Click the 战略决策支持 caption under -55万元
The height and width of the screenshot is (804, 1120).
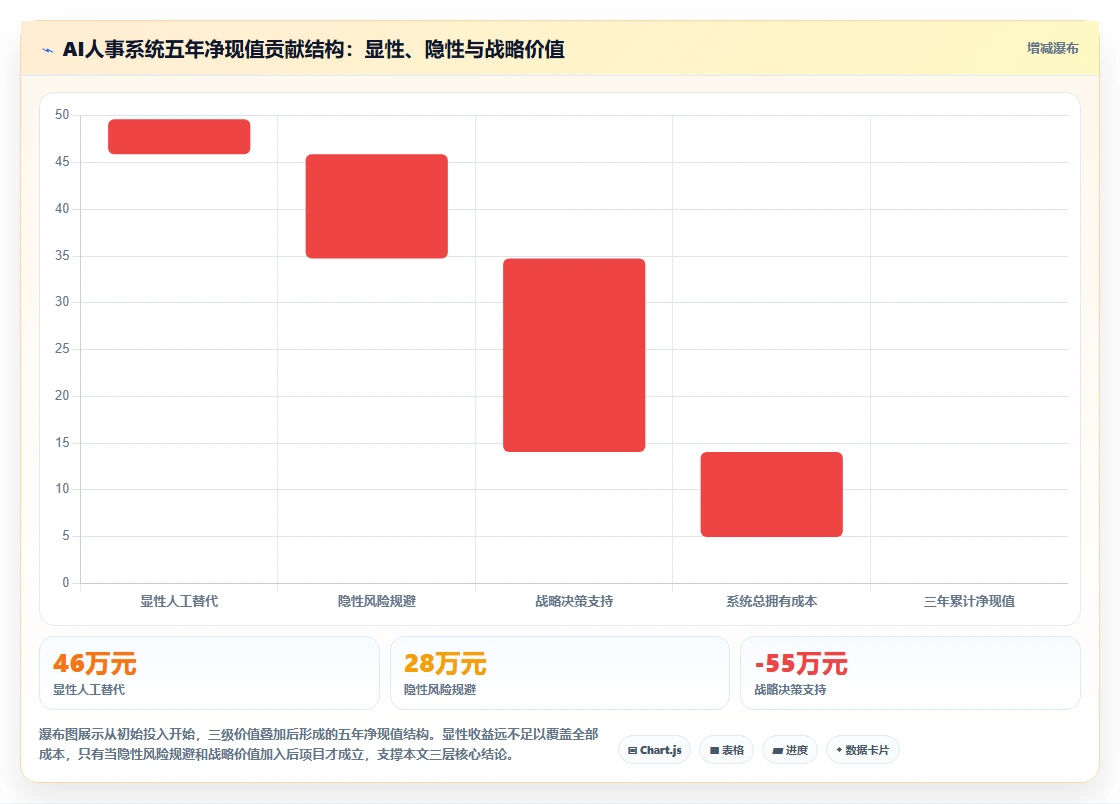click(x=791, y=690)
